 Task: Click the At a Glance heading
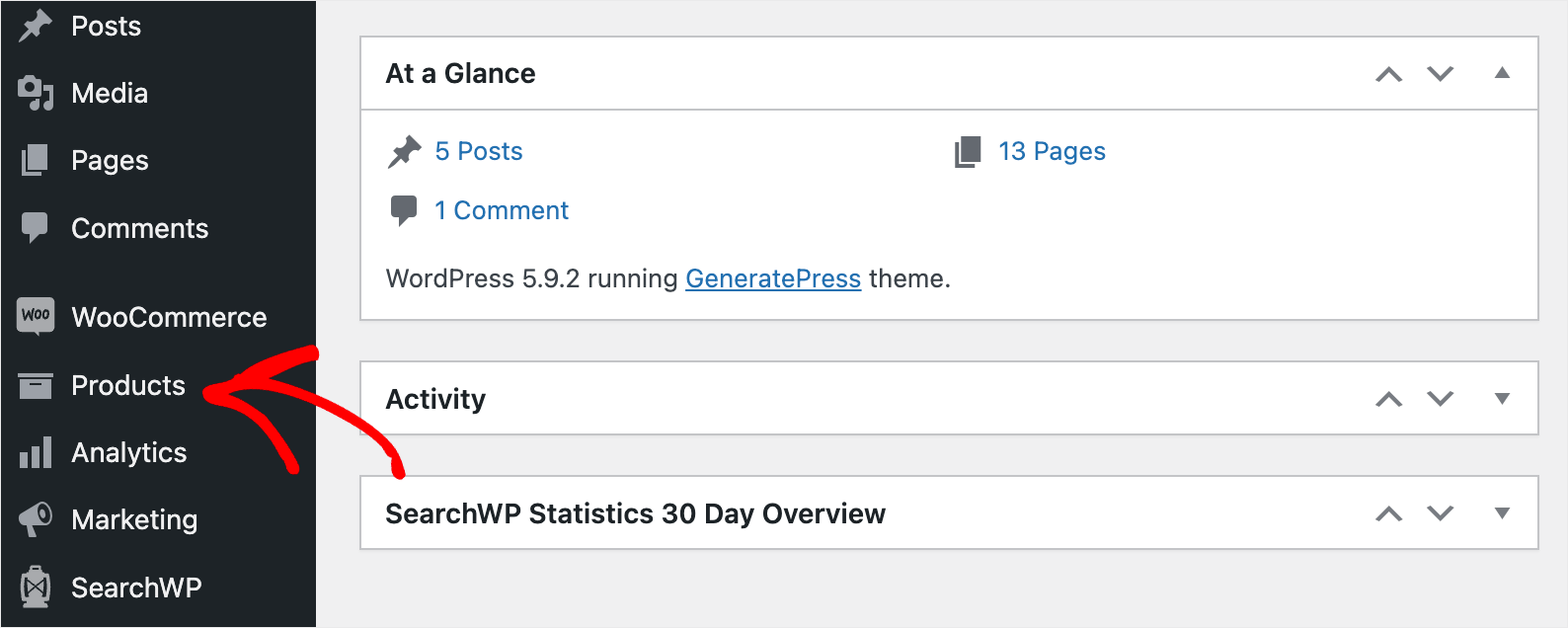pos(460,73)
